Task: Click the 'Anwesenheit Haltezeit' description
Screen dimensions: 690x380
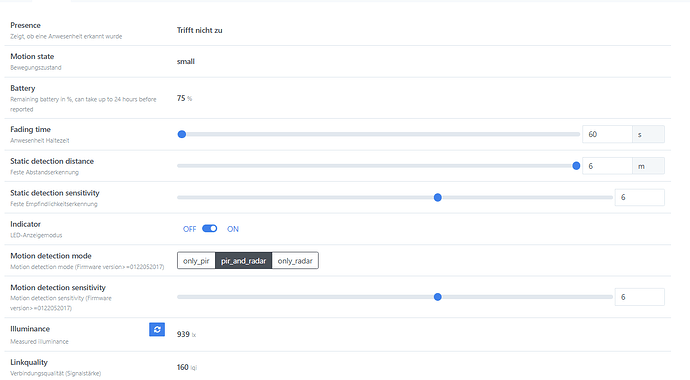Action: 40,140
